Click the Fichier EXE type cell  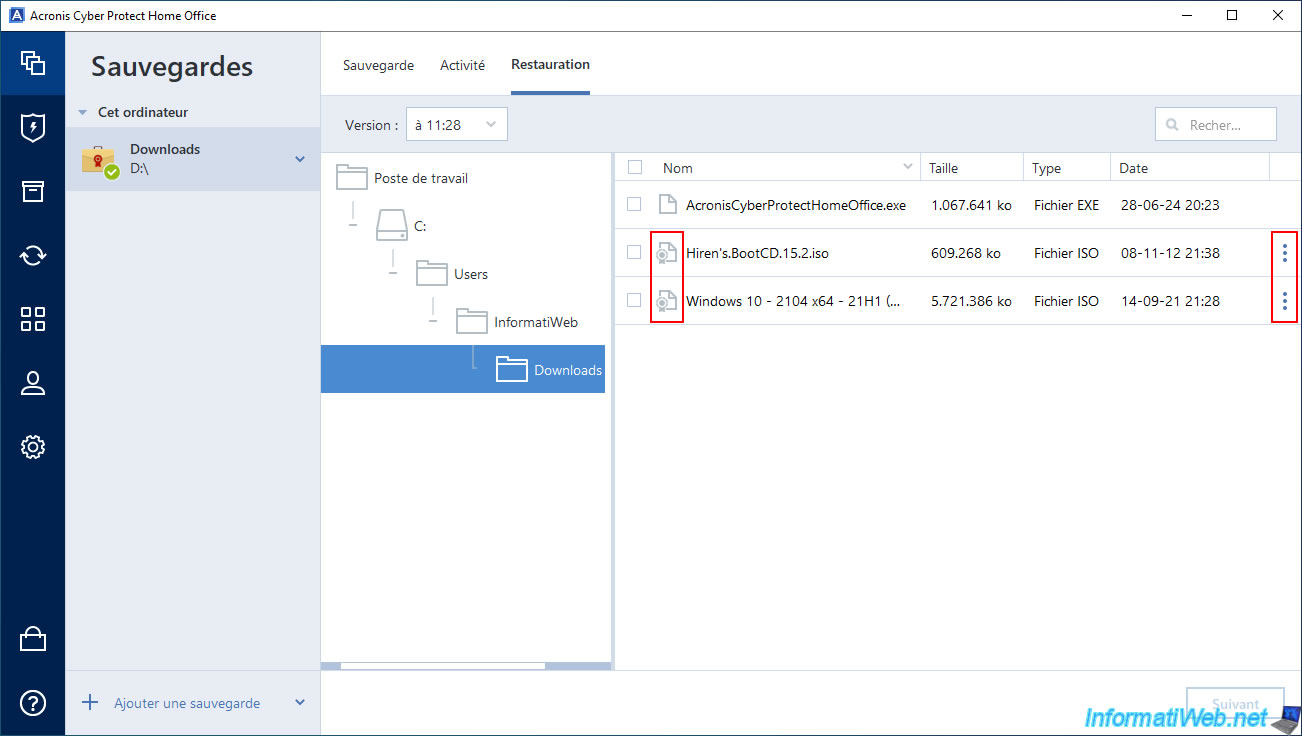tap(1066, 205)
